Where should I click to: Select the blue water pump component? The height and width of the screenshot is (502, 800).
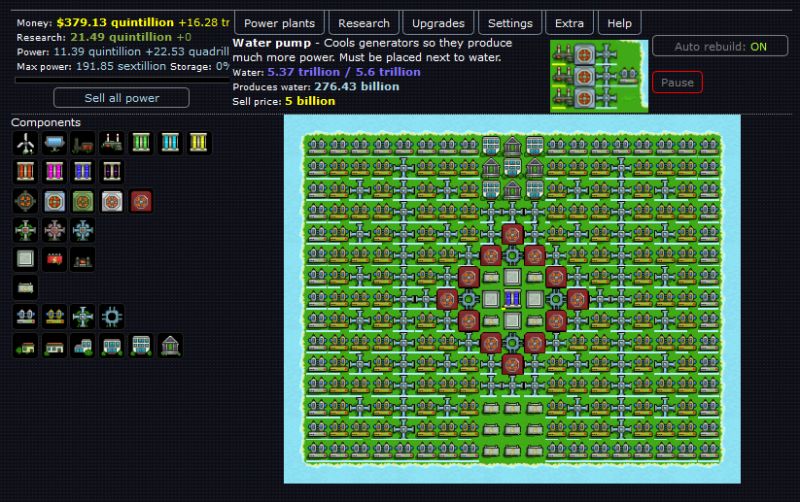[25, 317]
